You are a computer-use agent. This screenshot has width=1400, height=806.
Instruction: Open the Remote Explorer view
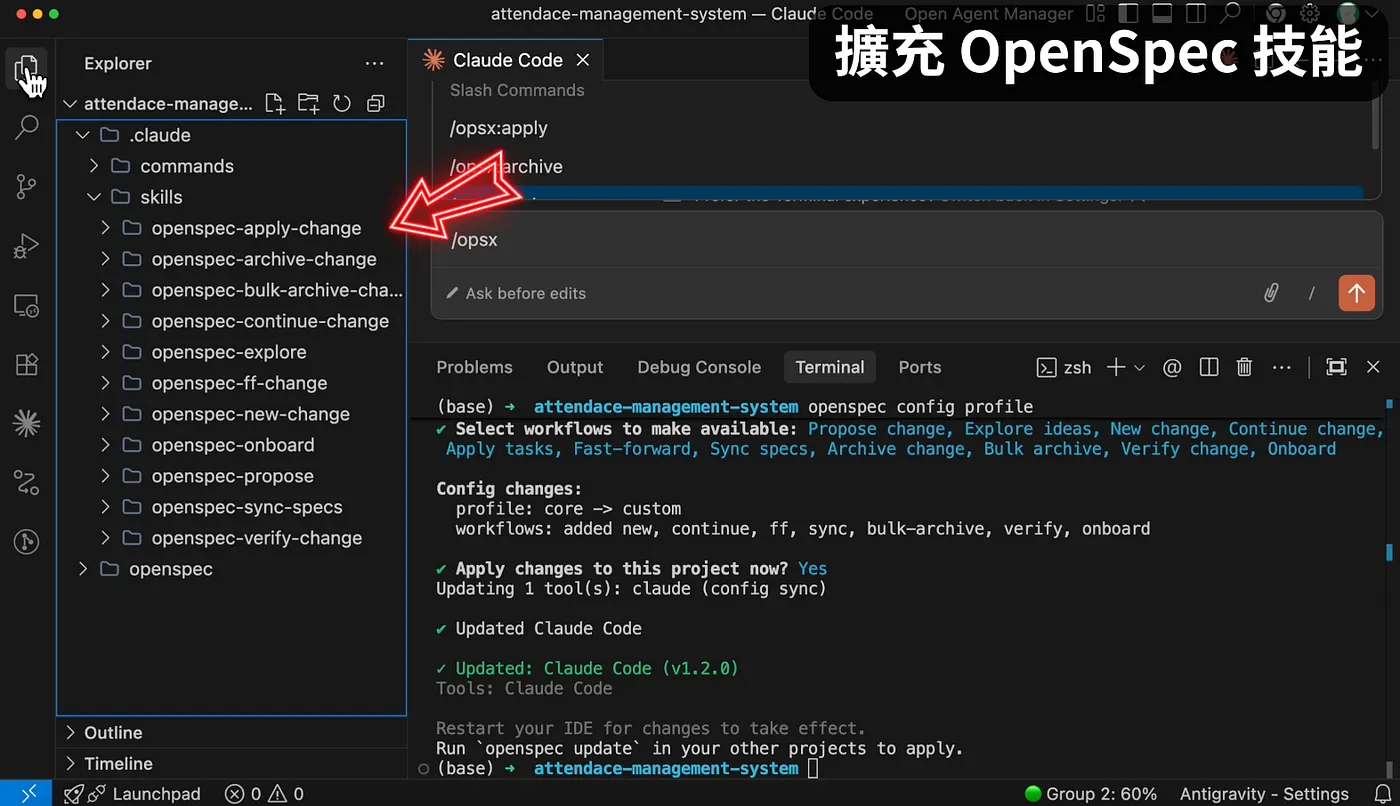tap(27, 305)
